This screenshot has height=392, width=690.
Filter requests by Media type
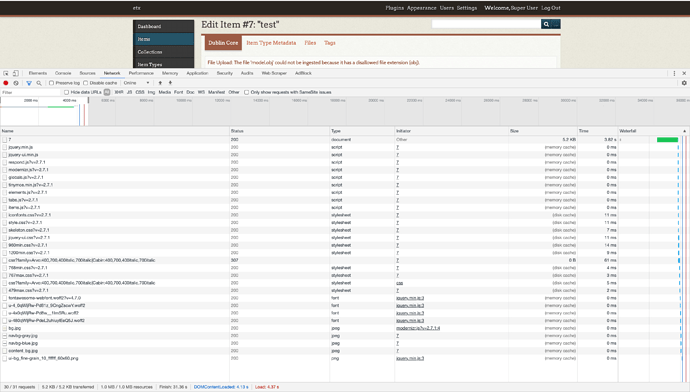tap(165, 92)
